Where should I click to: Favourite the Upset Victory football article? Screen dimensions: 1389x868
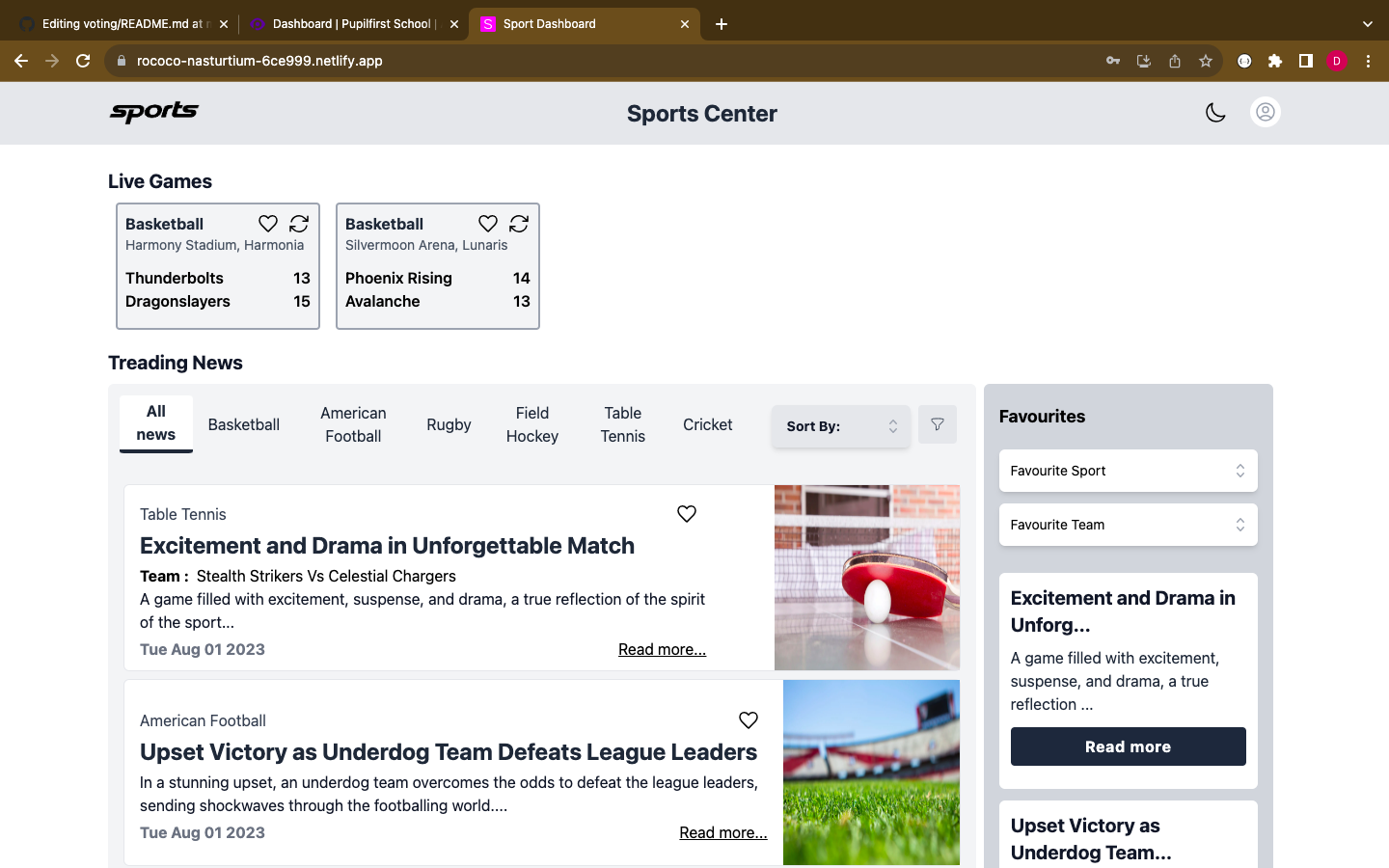pyautogui.click(x=748, y=719)
